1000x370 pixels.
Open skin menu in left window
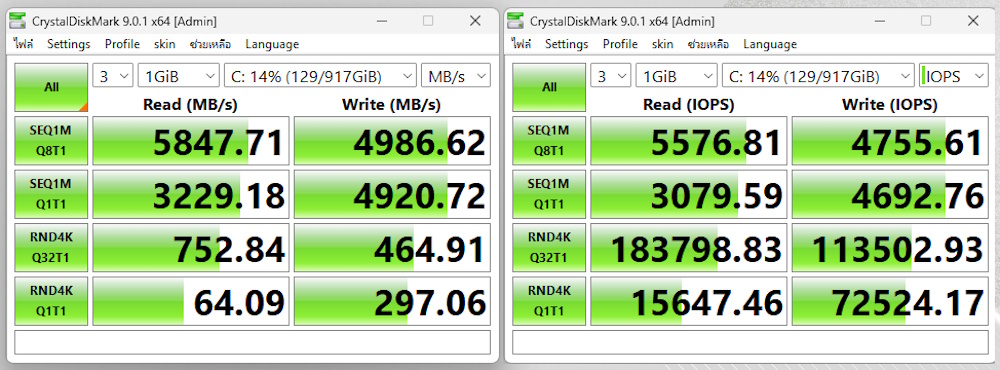coord(165,44)
